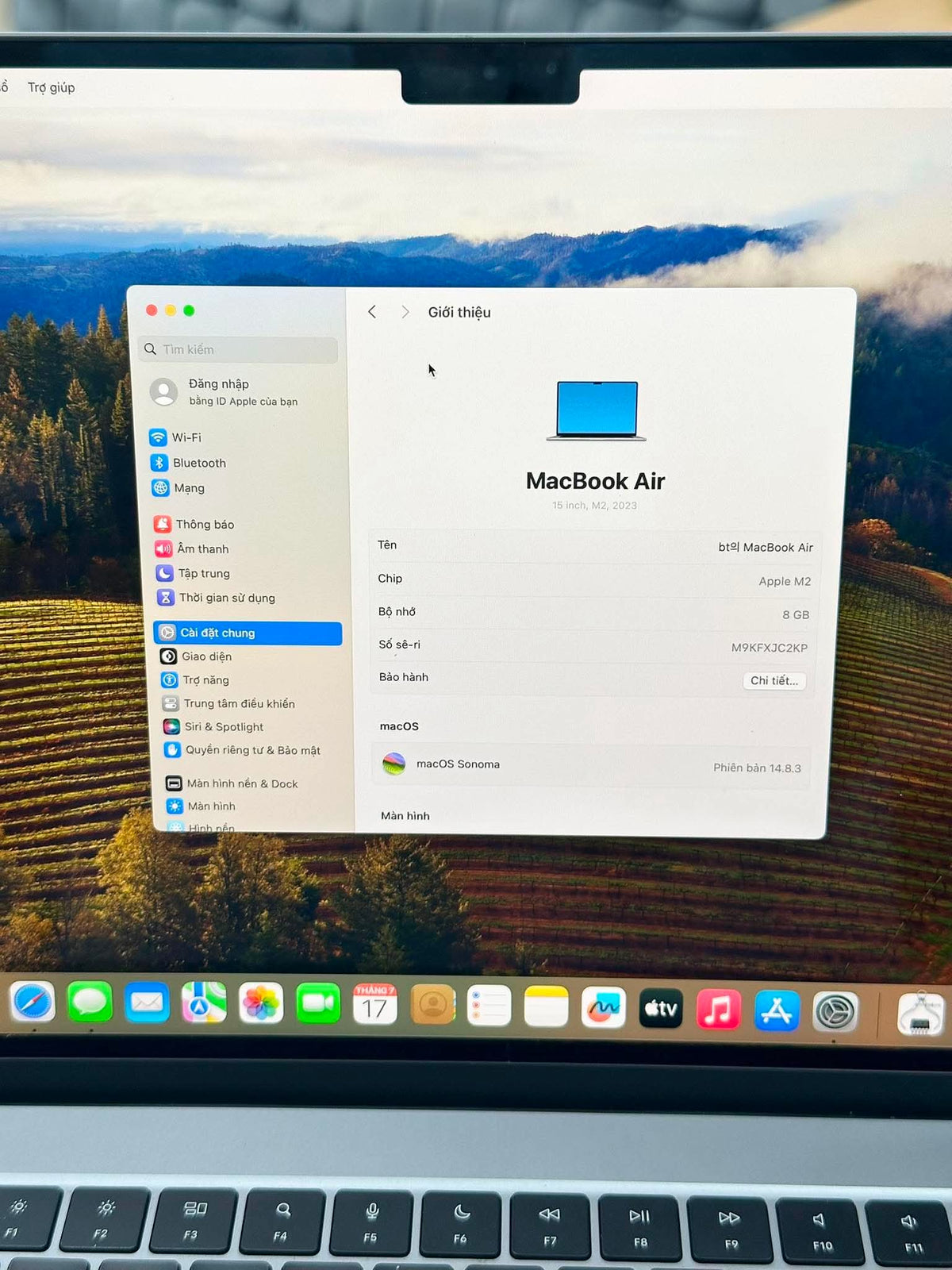Screen dimensions: 952x1270
Task: Go back with the left chevron
Action: pos(372,312)
